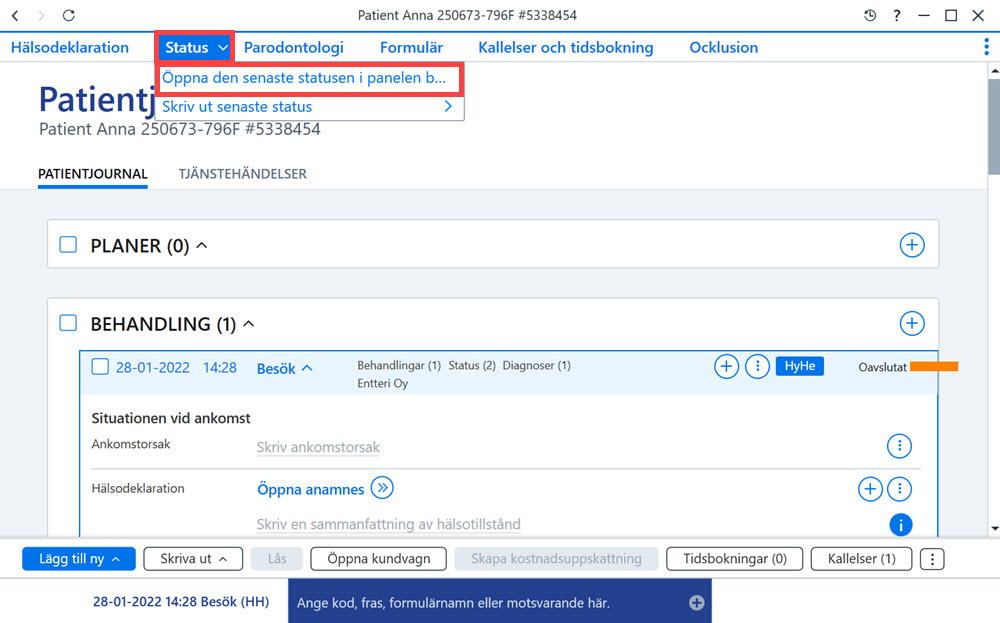Viewport: 1000px width, 623px height.
Task: Add a new plan with PLANER plus icon
Action: (912, 245)
